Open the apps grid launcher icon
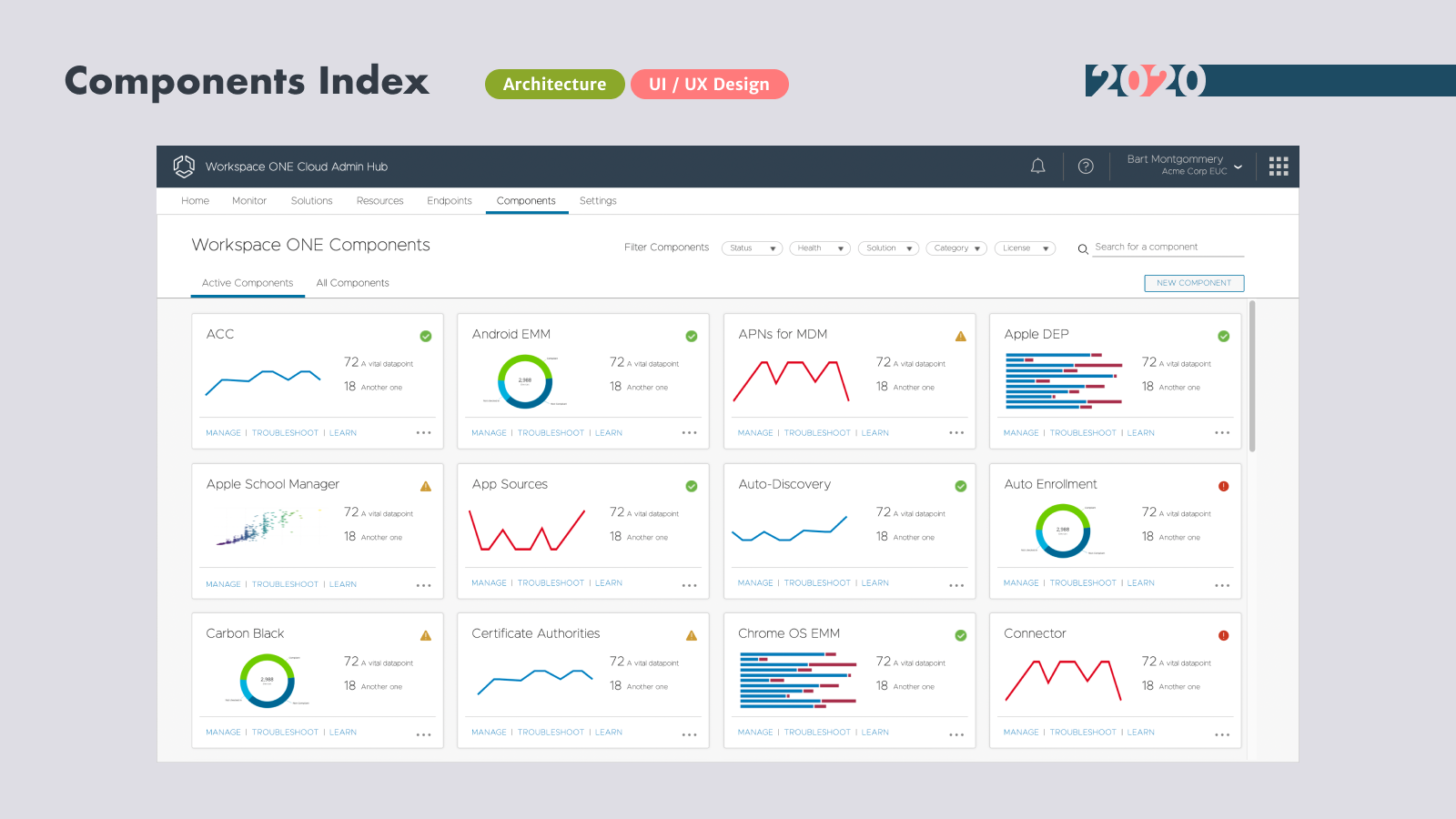 tap(1279, 167)
